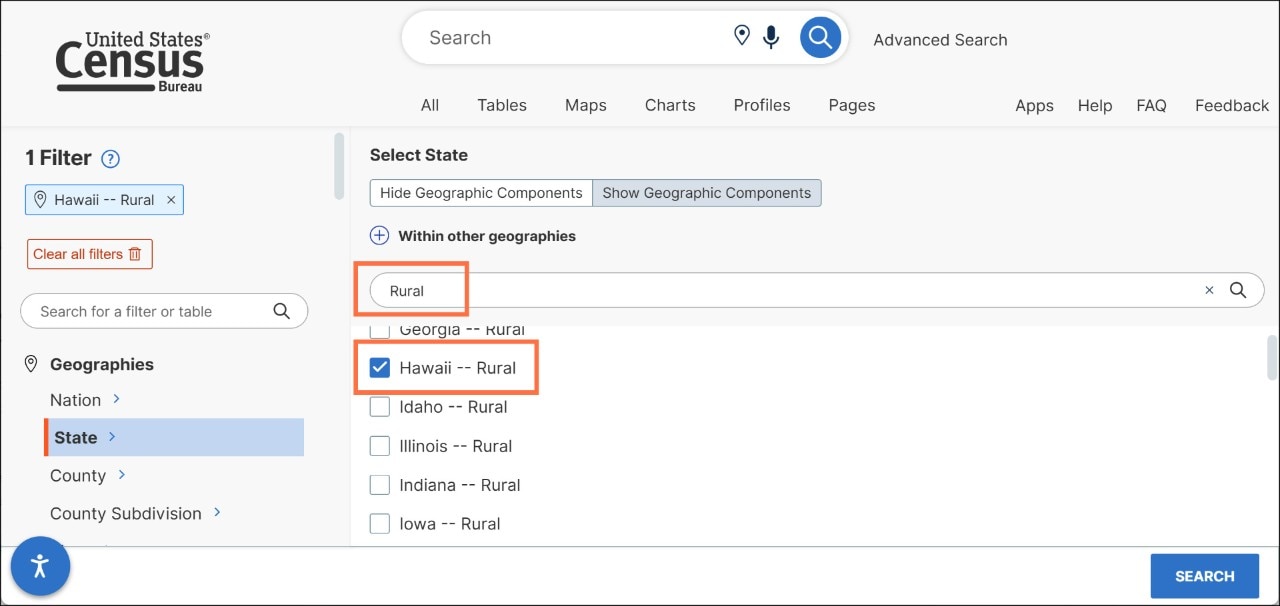Open the accessibility options button
Image resolution: width=1280 pixels, height=606 pixels.
[40, 566]
